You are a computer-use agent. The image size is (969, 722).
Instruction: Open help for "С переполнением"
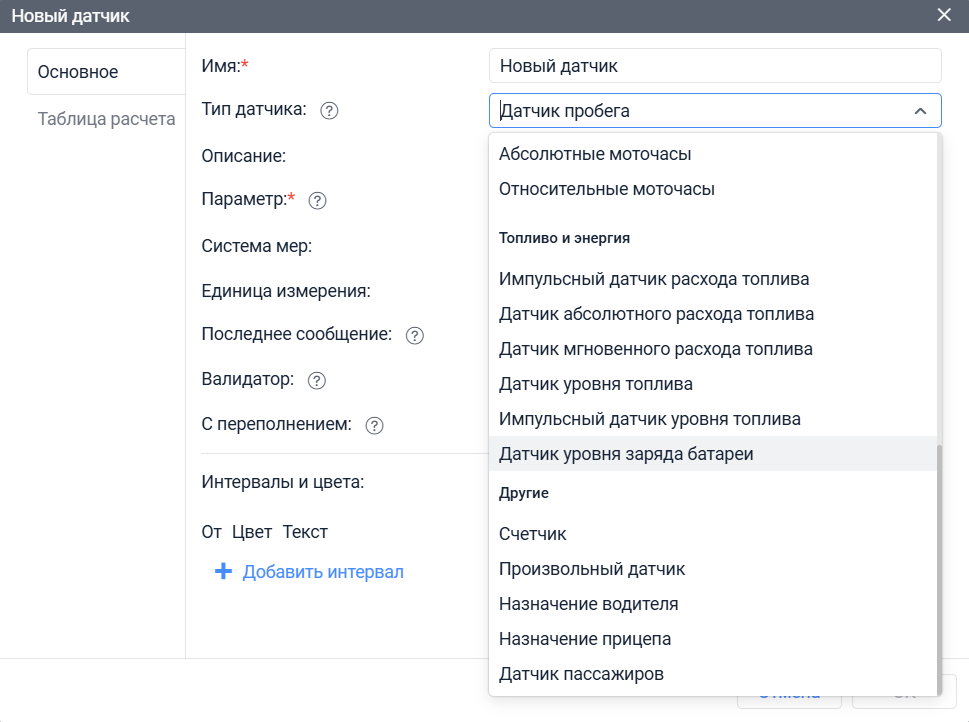(373, 425)
